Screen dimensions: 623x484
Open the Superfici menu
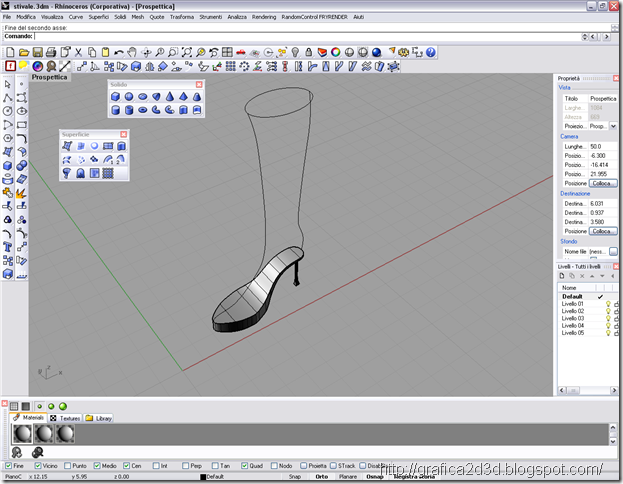(x=99, y=17)
